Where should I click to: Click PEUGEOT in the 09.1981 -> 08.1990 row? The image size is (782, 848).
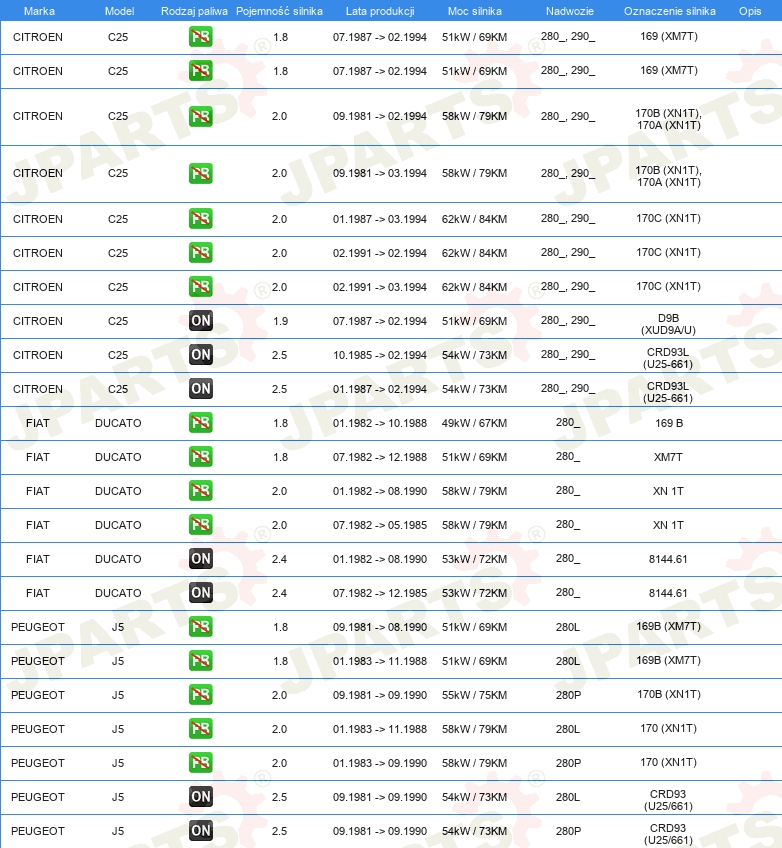[38, 627]
